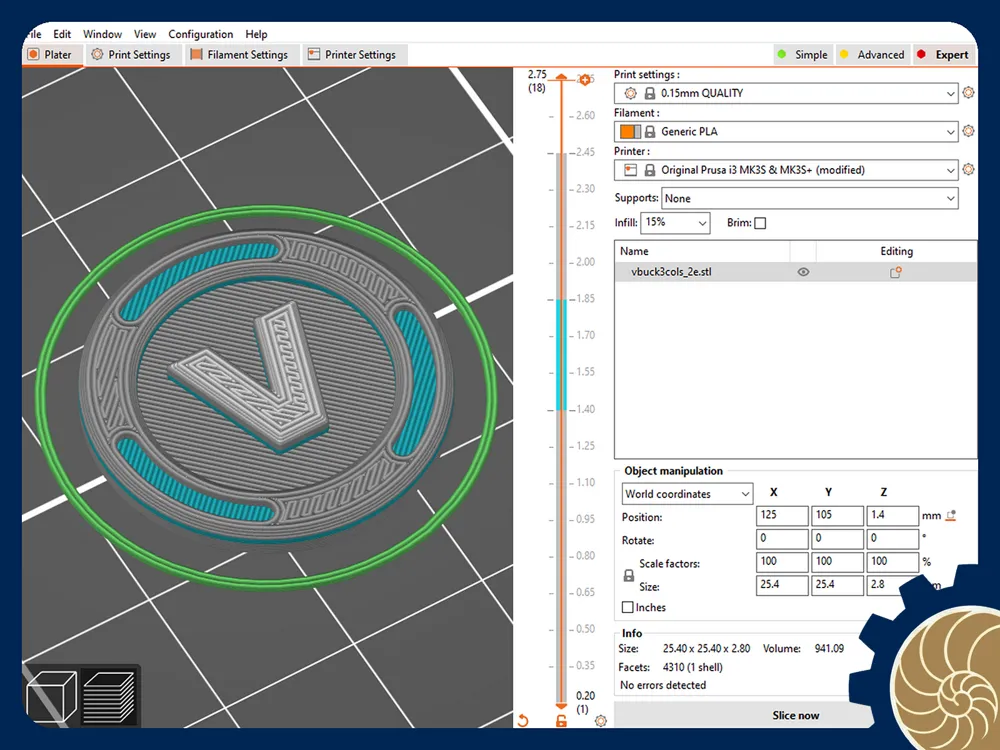Toggle visibility eye for vbuck3cols_2e.stl
The height and width of the screenshot is (750, 1000).
804,272
